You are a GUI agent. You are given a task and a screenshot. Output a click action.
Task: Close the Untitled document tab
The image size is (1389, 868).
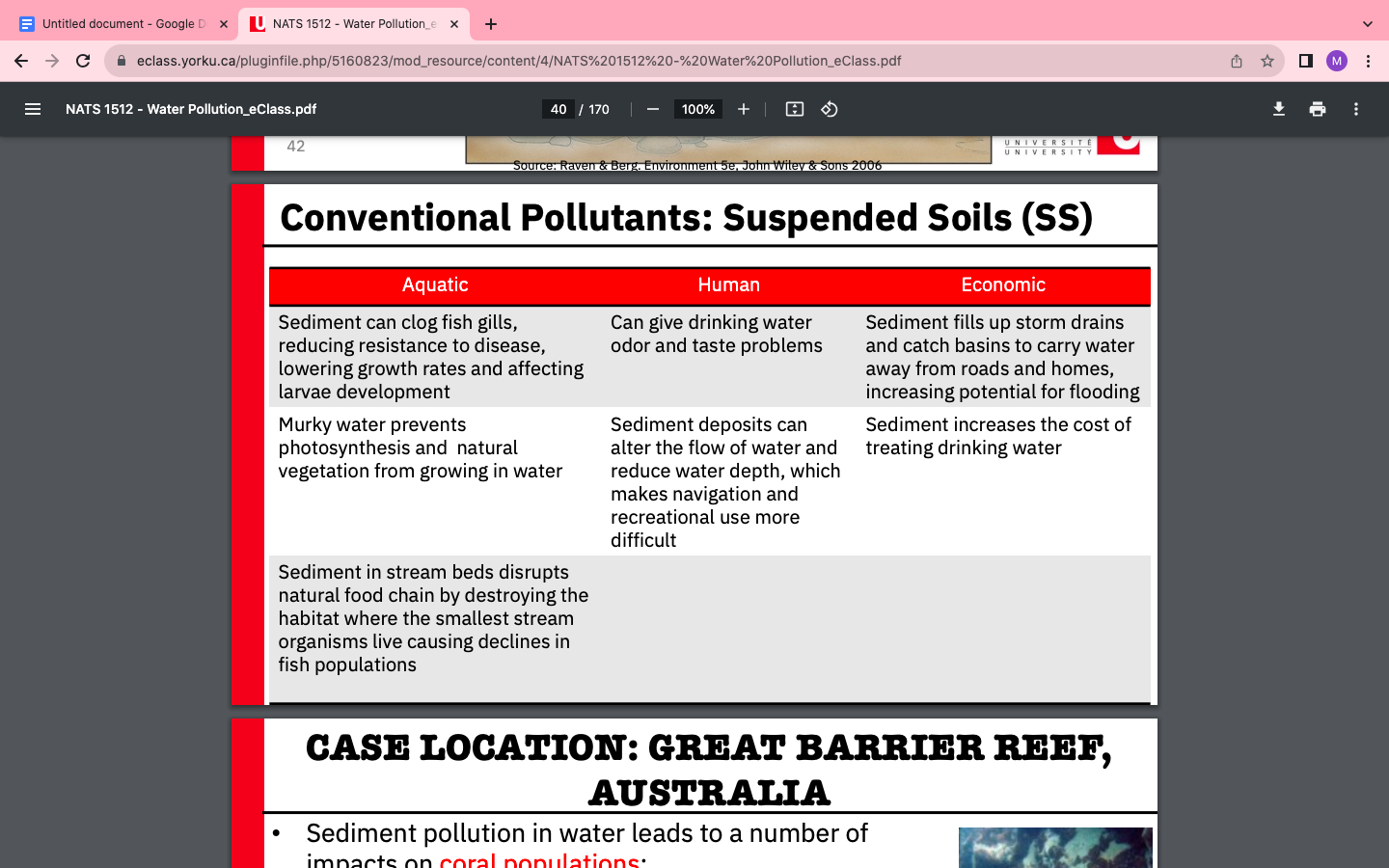click(x=224, y=24)
